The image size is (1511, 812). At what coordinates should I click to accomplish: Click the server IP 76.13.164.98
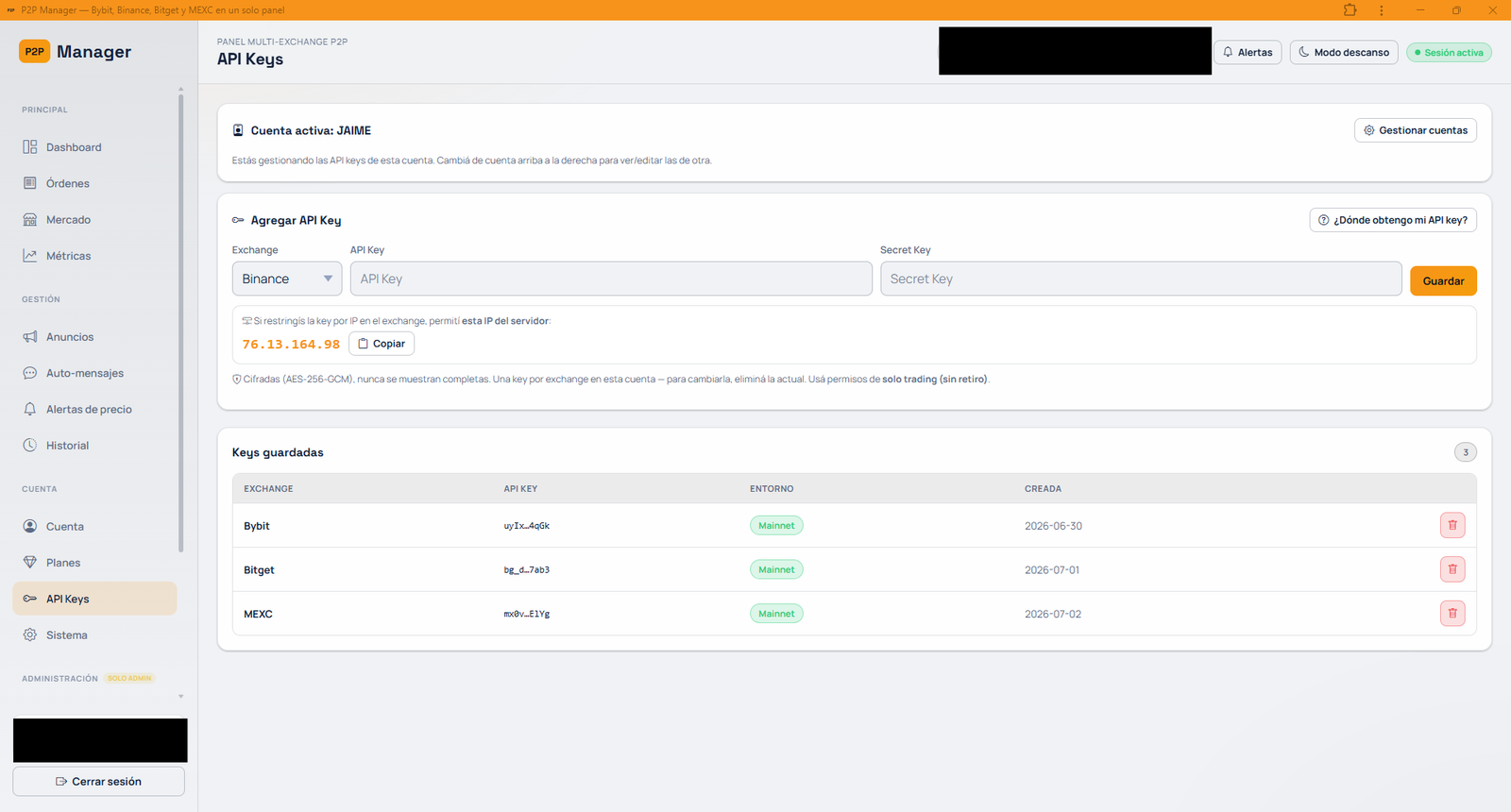[x=291, y=345]
